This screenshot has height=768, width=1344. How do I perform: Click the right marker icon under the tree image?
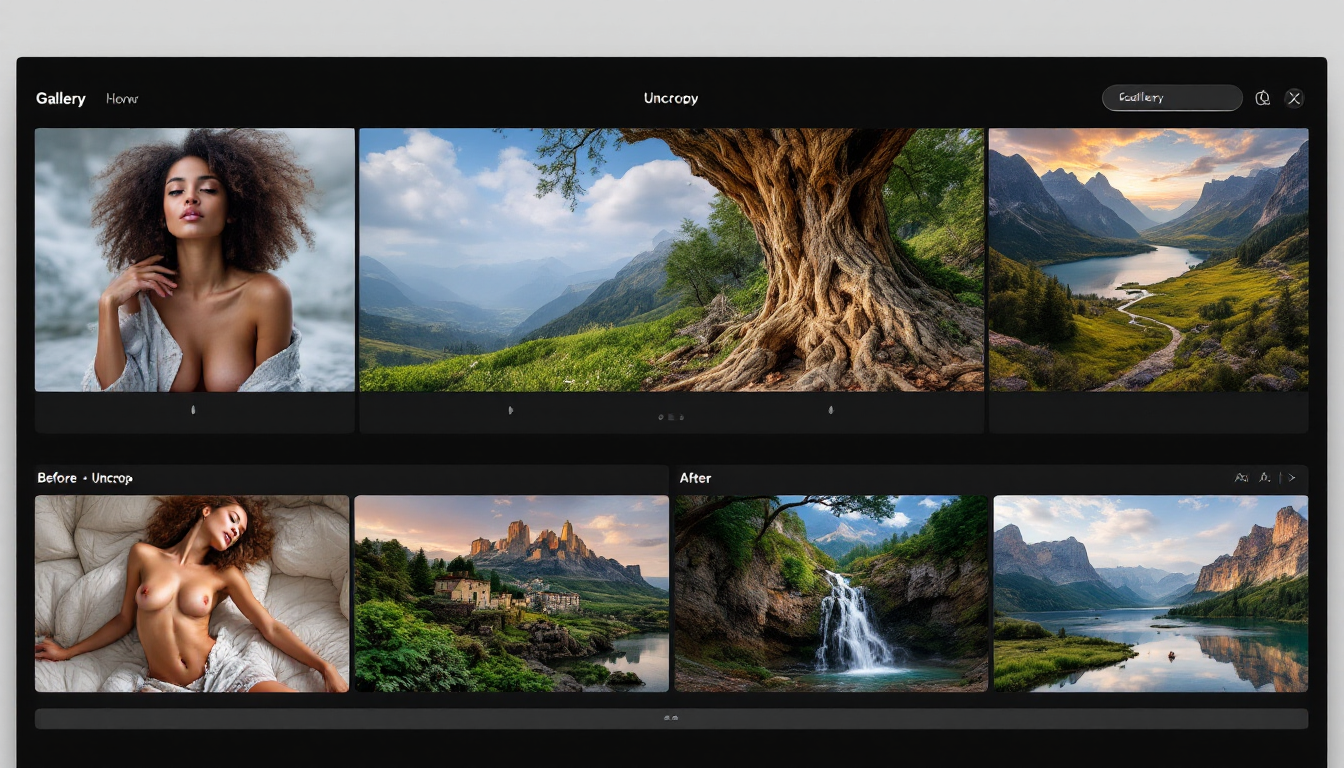(830, 410)
